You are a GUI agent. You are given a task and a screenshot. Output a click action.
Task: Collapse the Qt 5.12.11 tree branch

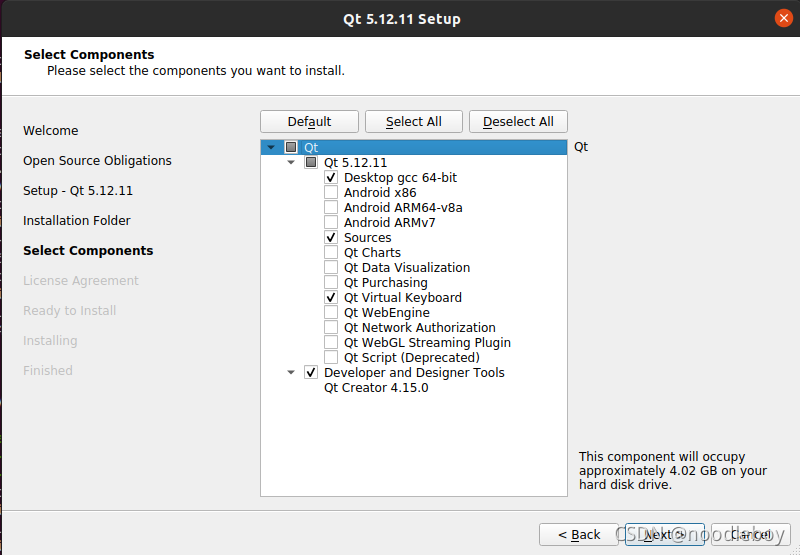click(291, 163)
